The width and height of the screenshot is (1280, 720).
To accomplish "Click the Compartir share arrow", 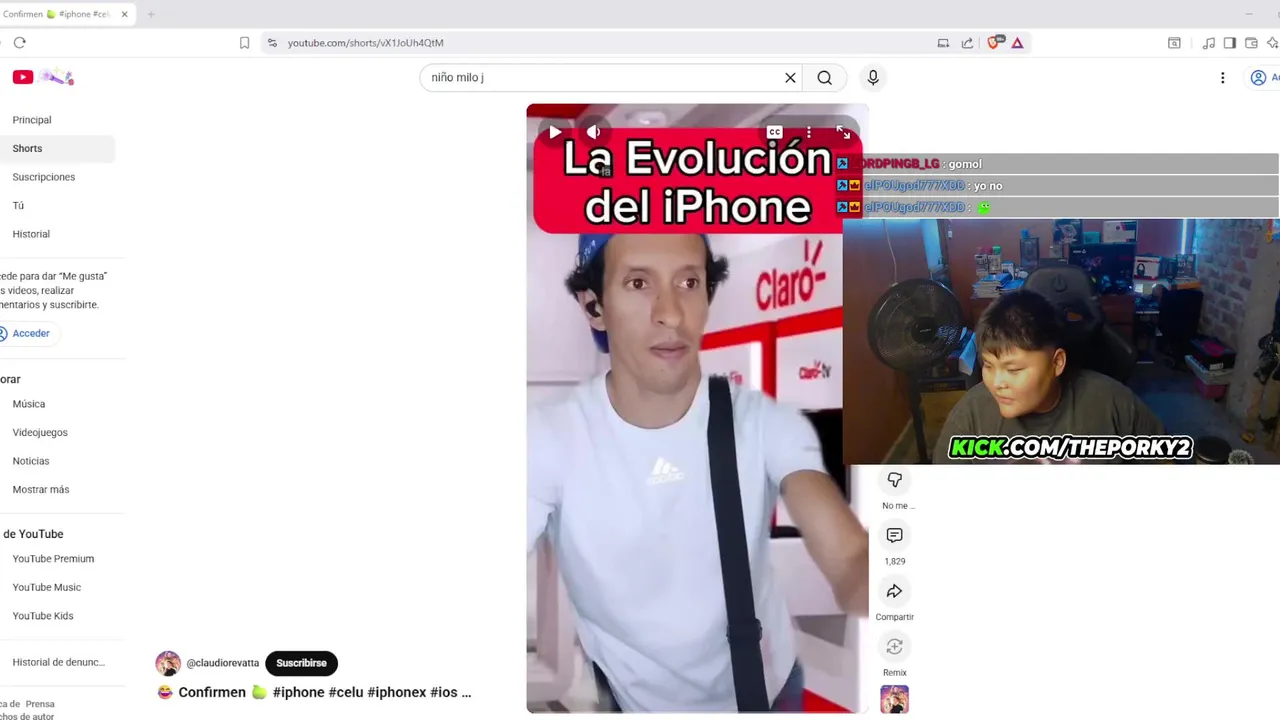I will point(895,592).
